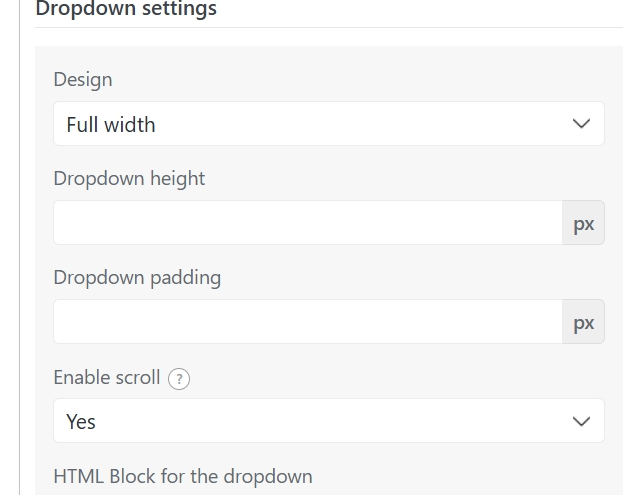This screenshot has height=495, width=627.
Task: Click the px unit beside Dropdown height
Action: coord(583,224)
